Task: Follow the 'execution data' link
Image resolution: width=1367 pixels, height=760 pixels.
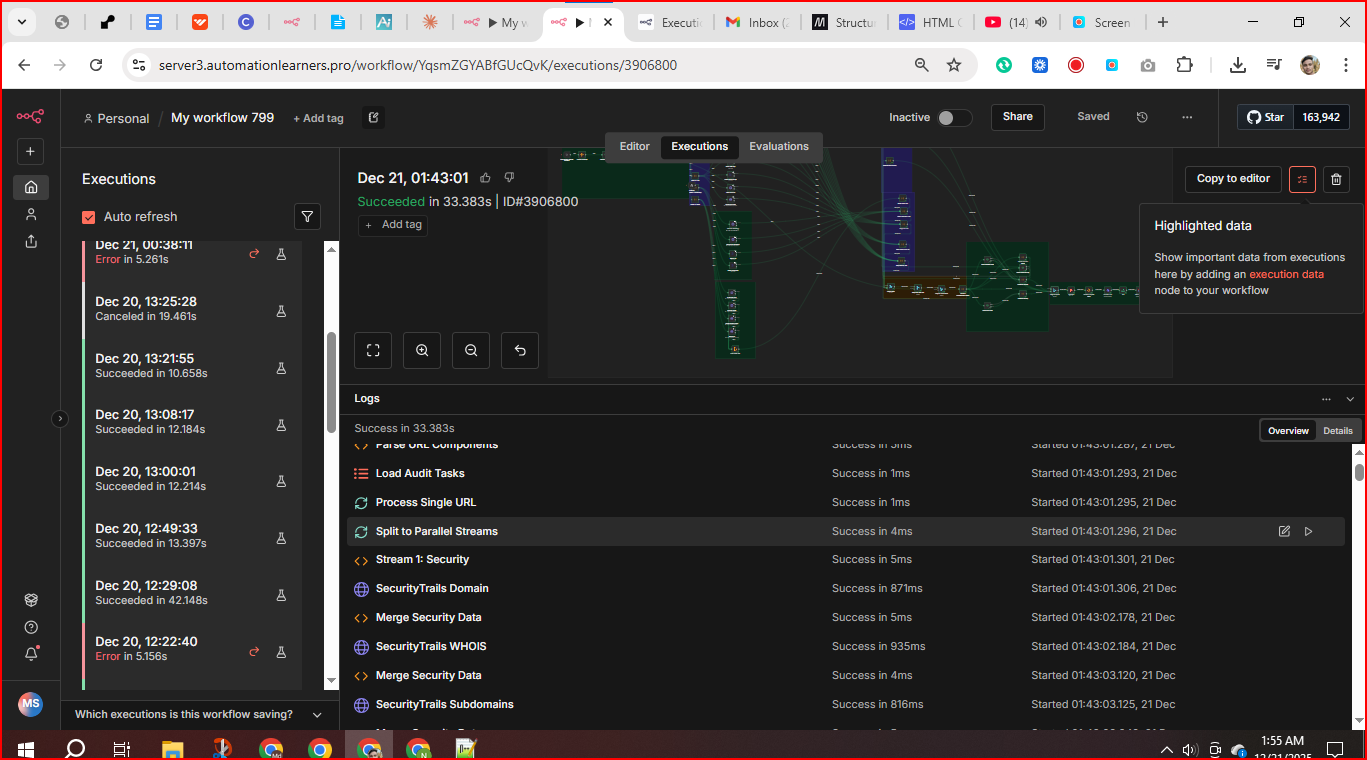Action: pos(1286,274)
